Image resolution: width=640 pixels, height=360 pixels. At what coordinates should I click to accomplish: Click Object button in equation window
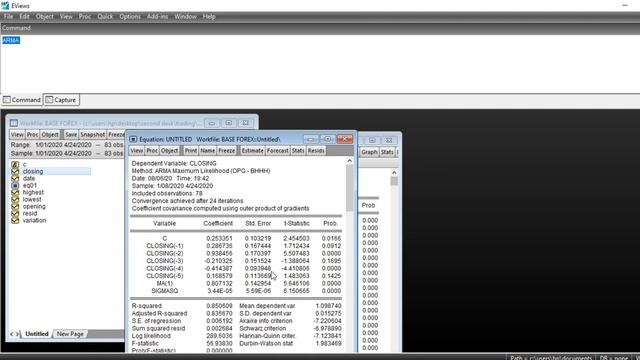pyautogui.click(x=169, y=151)
